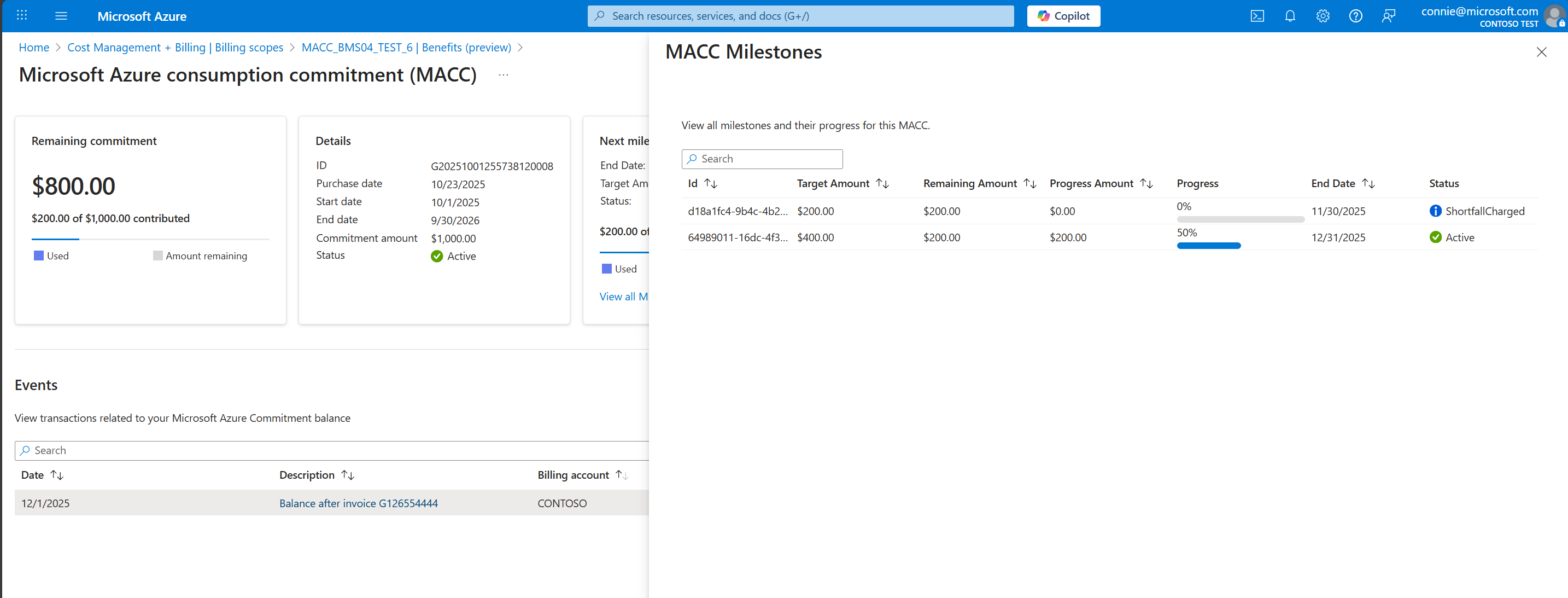1568x598 pixels.
Task: Open Balance after invoice G126554444 link
Action: coord(358,503)
